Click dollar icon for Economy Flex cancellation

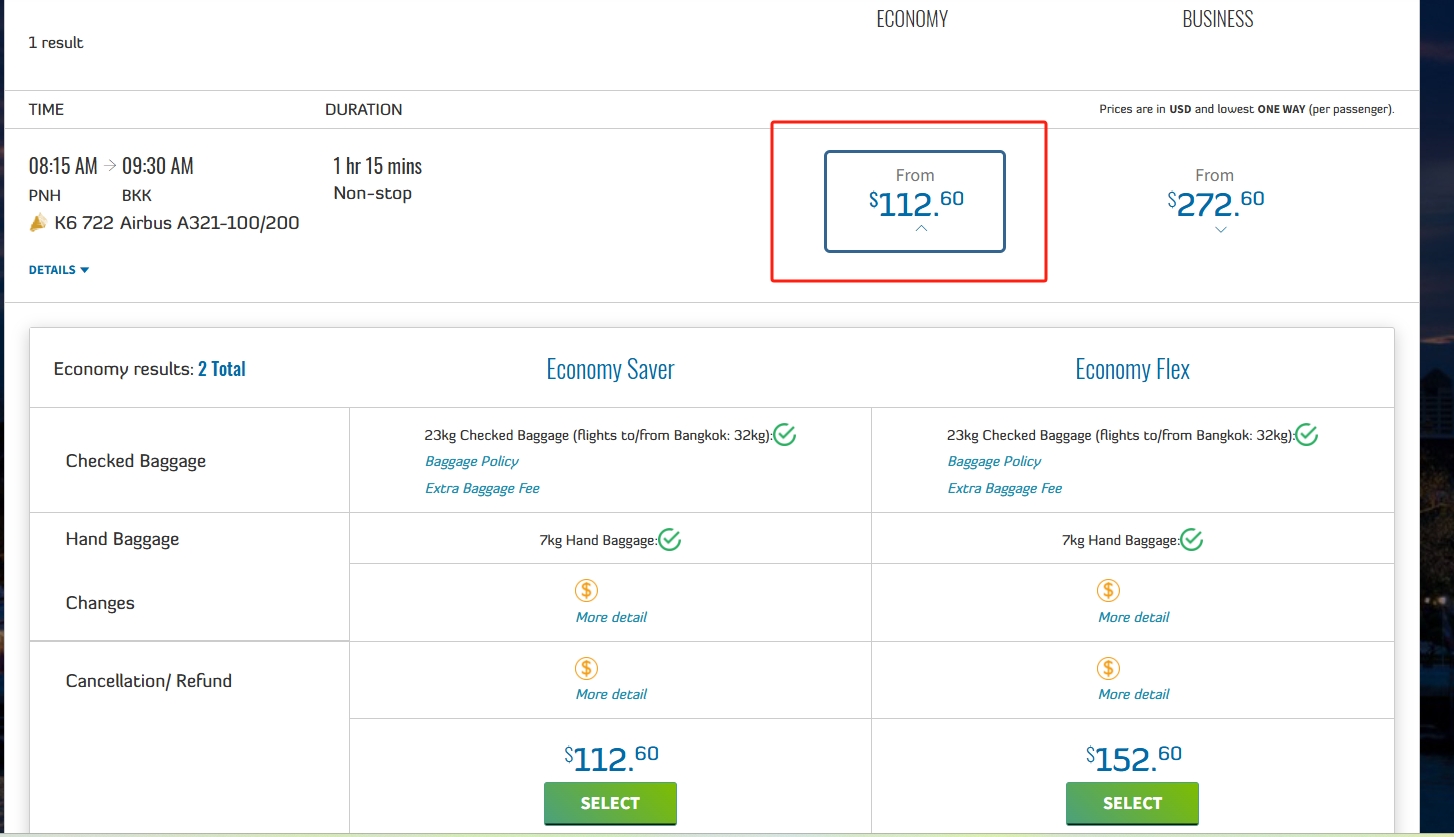[1109, 668]
